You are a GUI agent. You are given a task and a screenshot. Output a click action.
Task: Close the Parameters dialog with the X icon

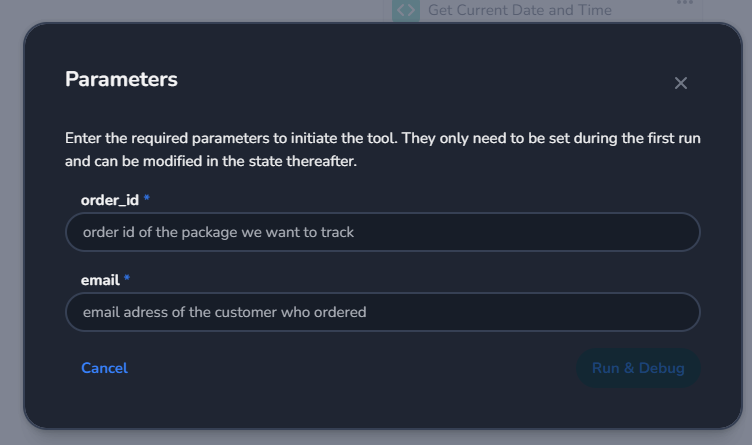pos(681,83)
